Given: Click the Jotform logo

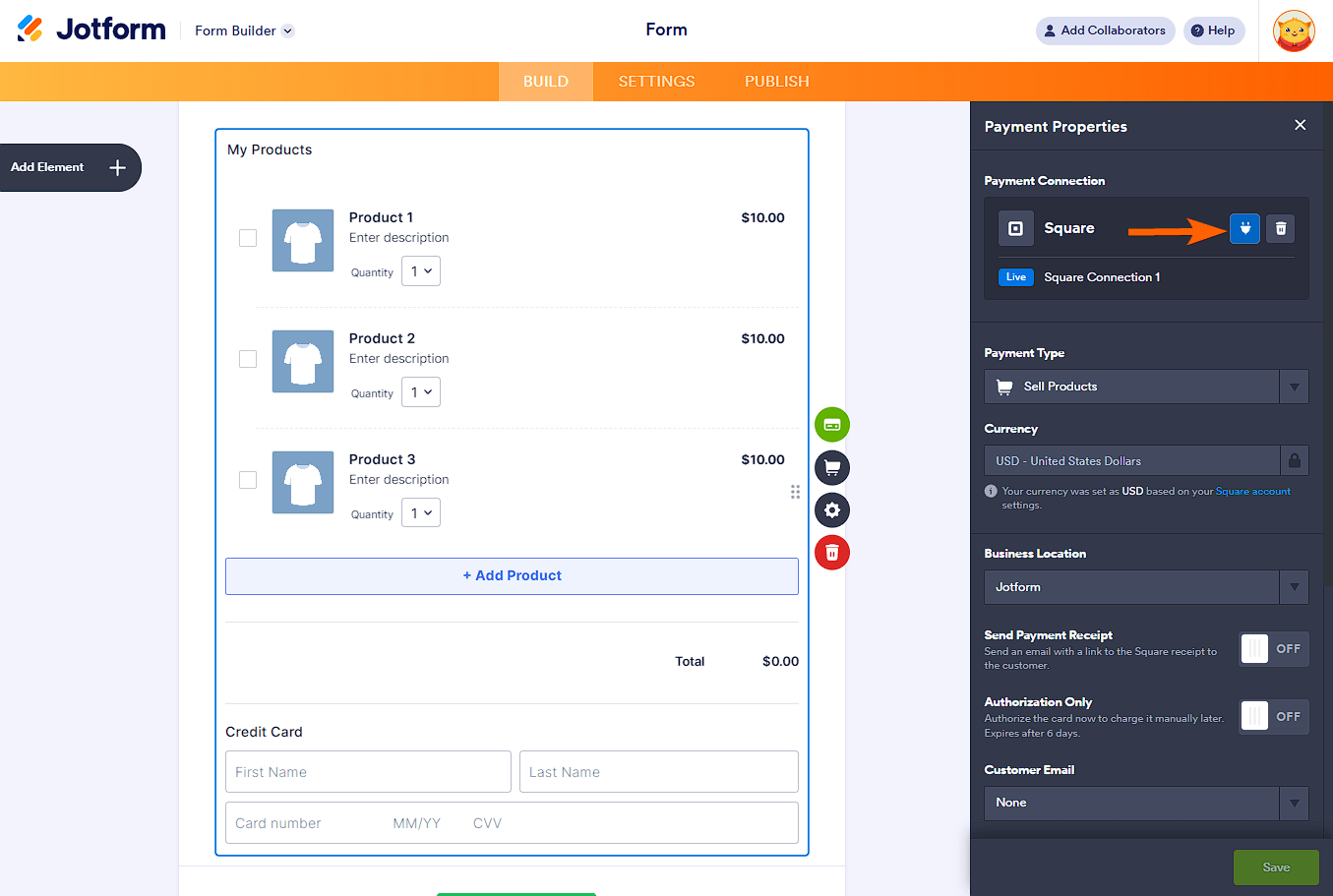Looking at the screenshot, I should (x=91, y=30).
